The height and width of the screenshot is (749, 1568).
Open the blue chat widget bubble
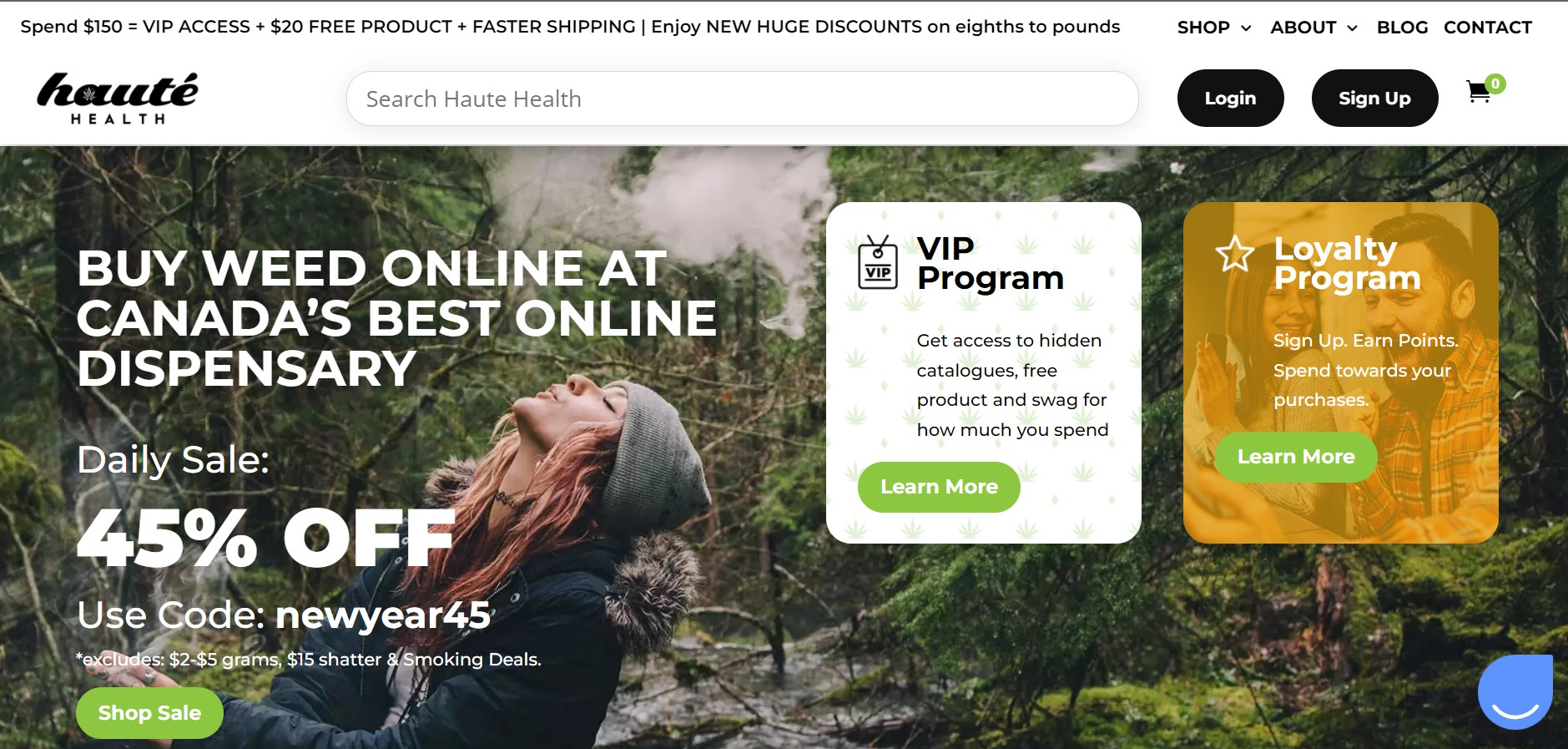click(1515, 691)
